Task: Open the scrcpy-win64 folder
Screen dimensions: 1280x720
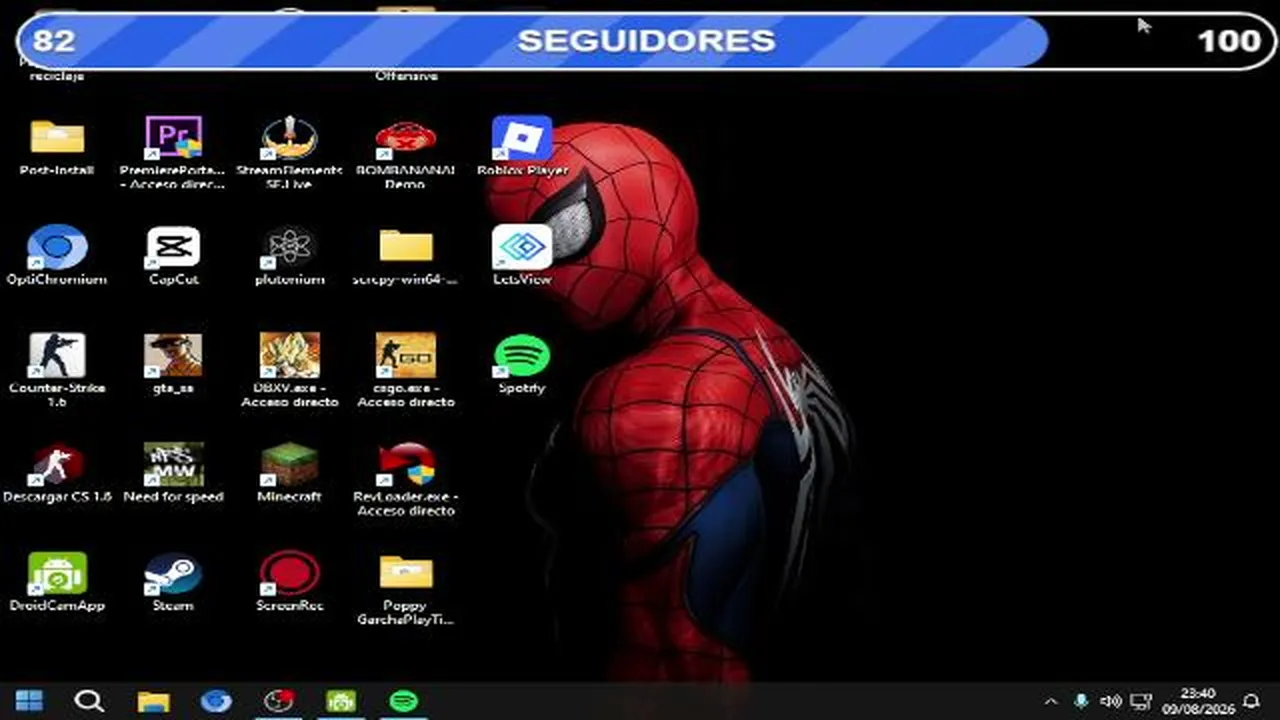Action: pyautogui.click(x=406, y=247)
